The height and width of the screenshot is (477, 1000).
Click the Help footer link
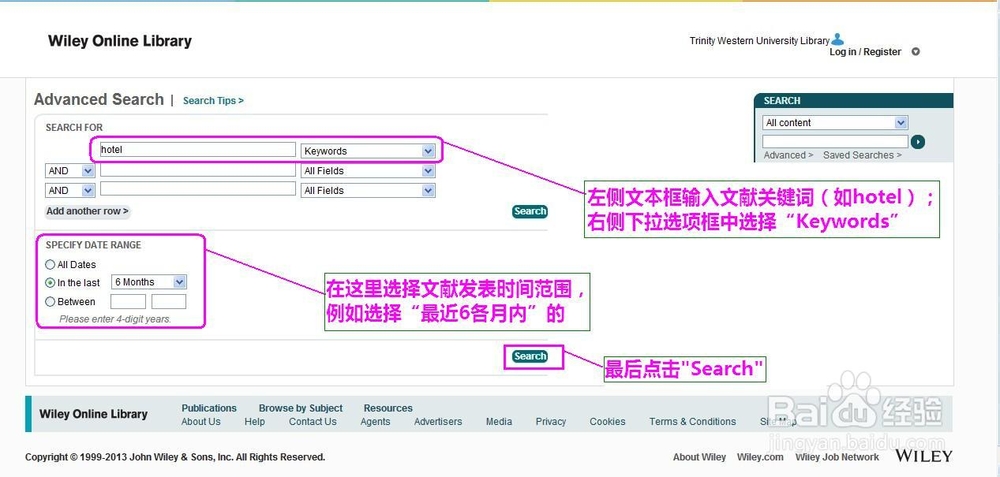[x=254, y=422]
